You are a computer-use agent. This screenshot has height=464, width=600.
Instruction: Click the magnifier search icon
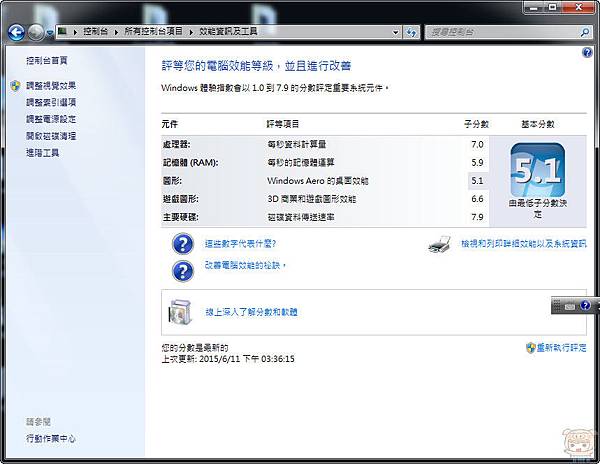pos(585,33)
